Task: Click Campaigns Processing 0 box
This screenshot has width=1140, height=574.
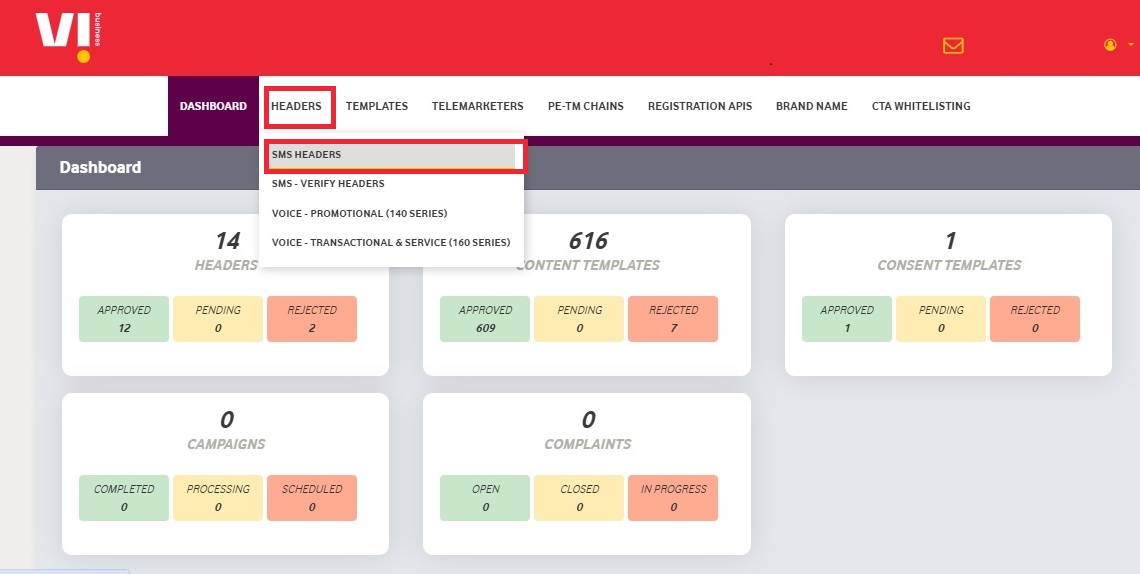Action: click(218, 498)
